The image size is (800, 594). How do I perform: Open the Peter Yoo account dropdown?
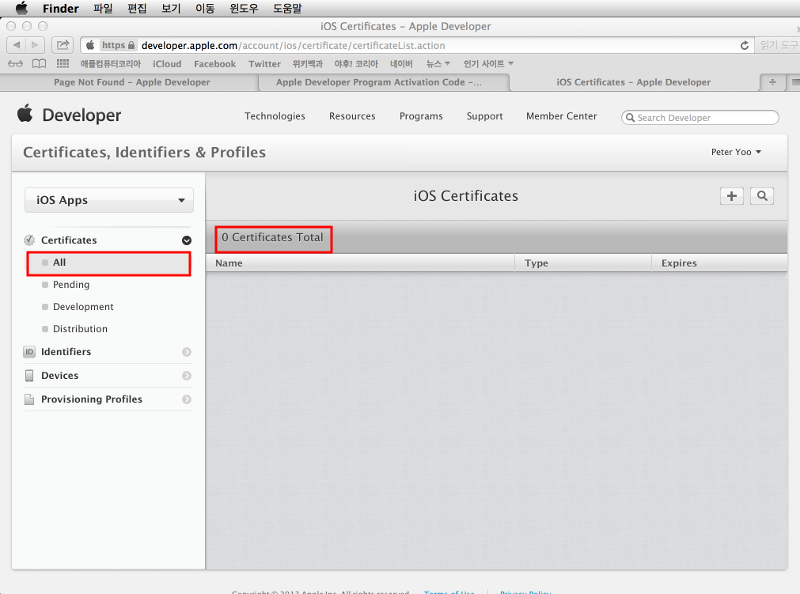click(x=736, y=152)
